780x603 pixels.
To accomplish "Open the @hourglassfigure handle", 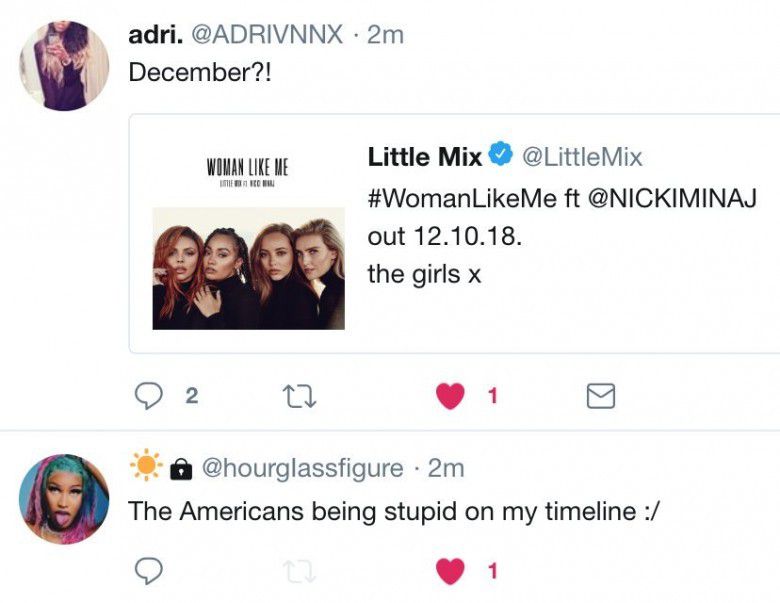I will pos(302,468).
